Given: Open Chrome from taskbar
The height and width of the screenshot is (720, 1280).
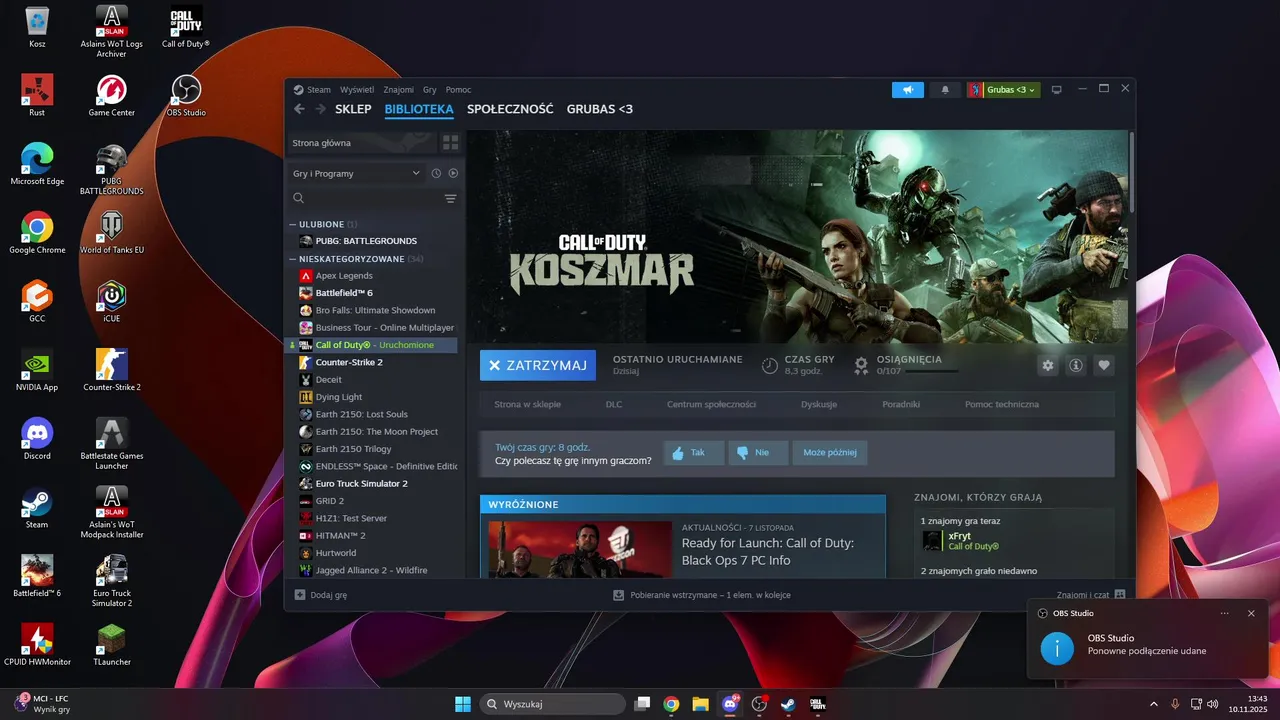Looking at the screenshot, I should [671, 704].
